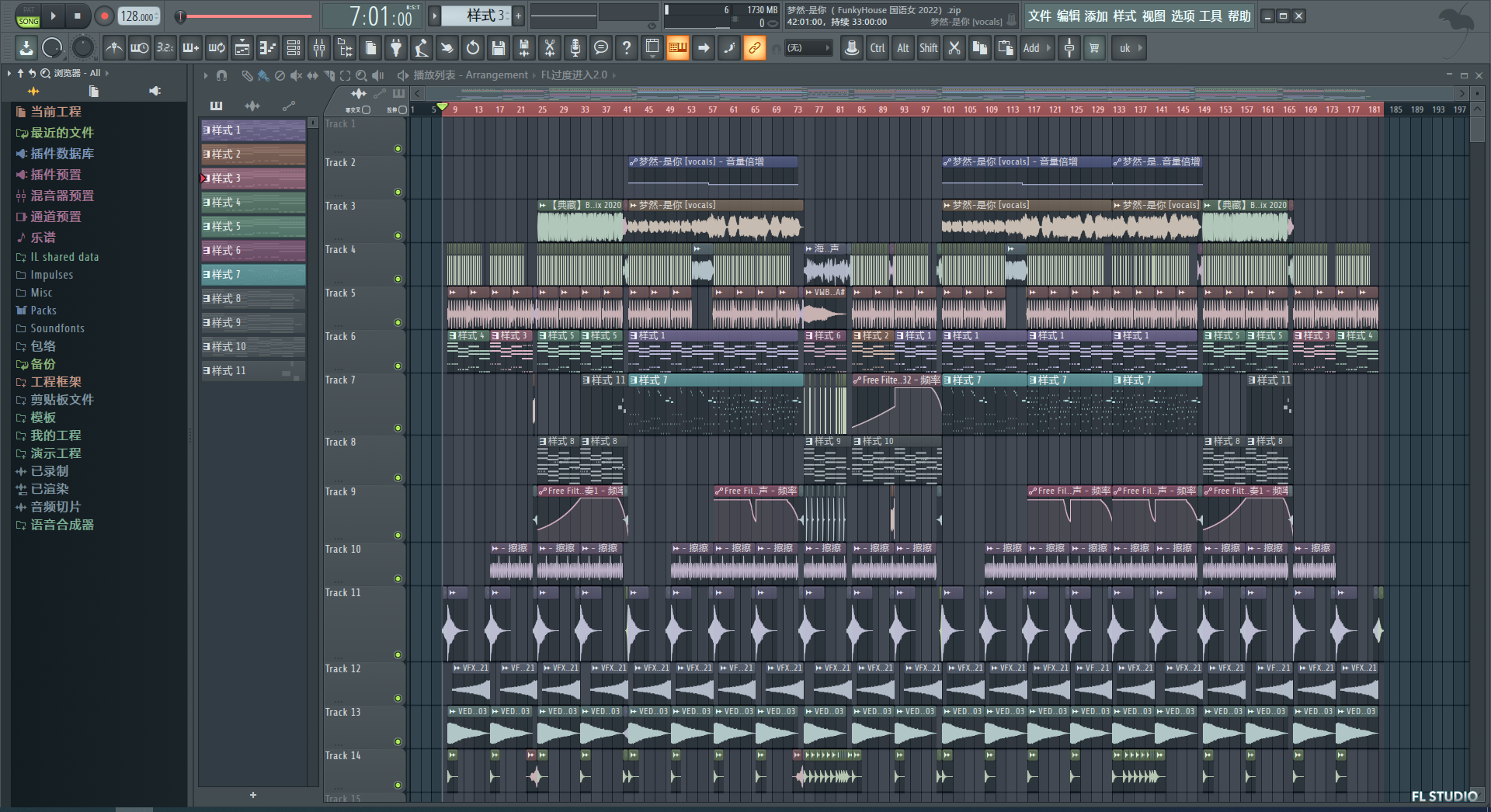Open the 视图 menu
This screenshot has width=1491, height=812.
pyautogui.click(x=1154, y=16)
